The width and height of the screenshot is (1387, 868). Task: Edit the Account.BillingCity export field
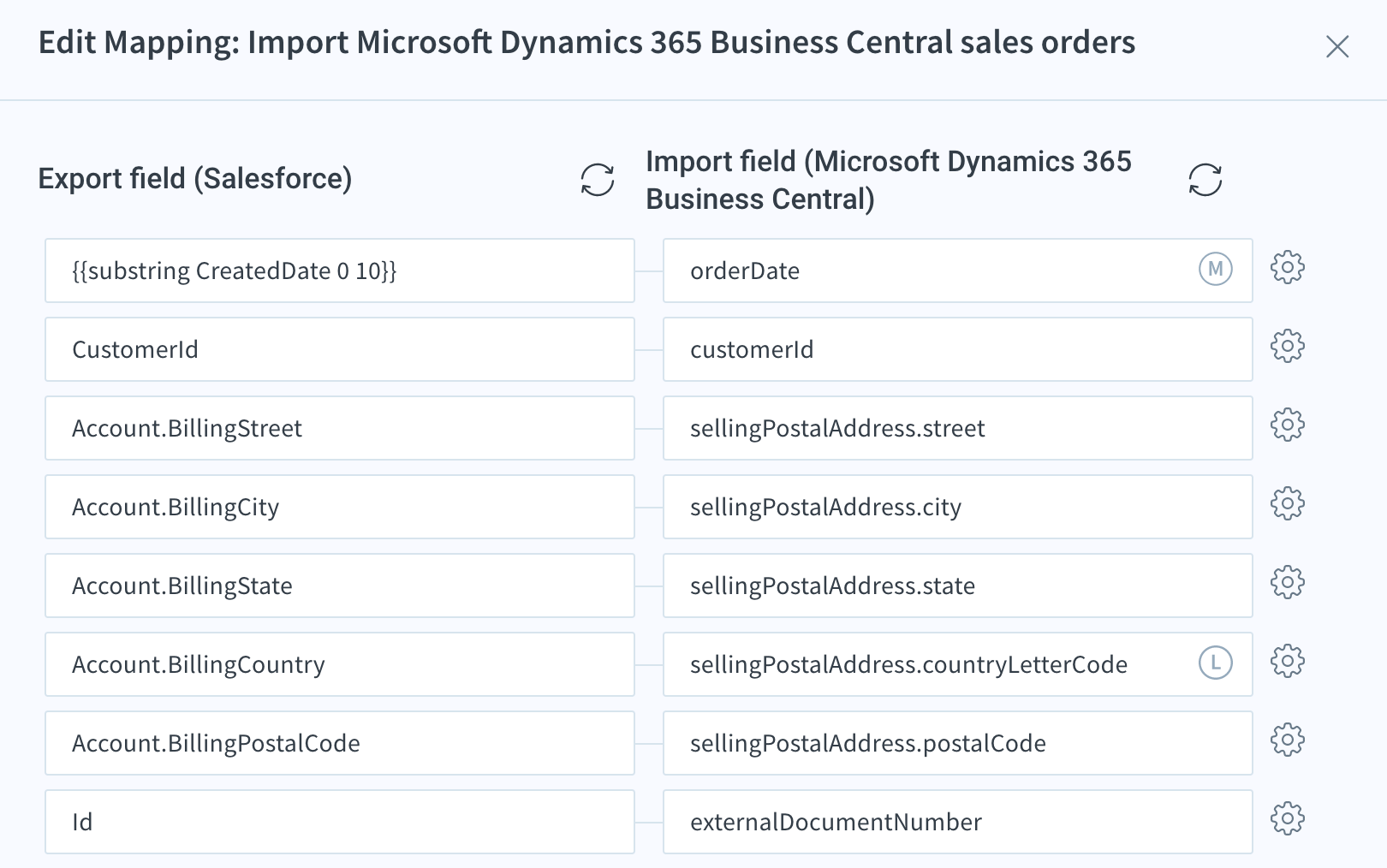tap(340, 507)
